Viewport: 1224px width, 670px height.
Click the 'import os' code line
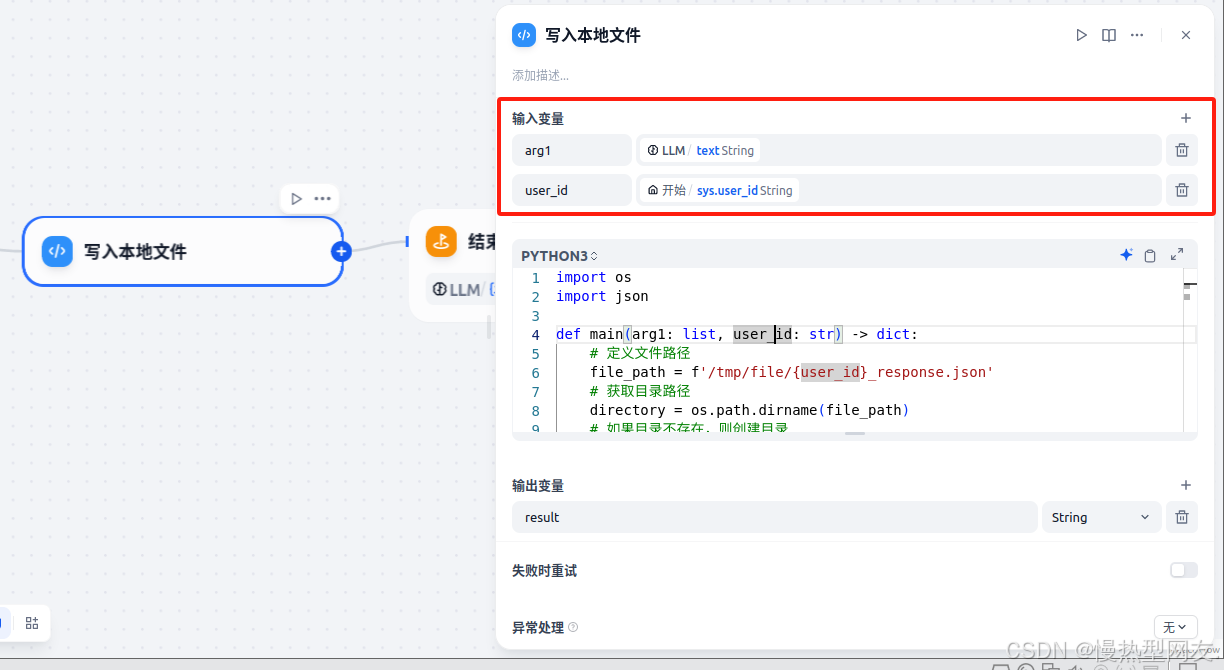594,277
